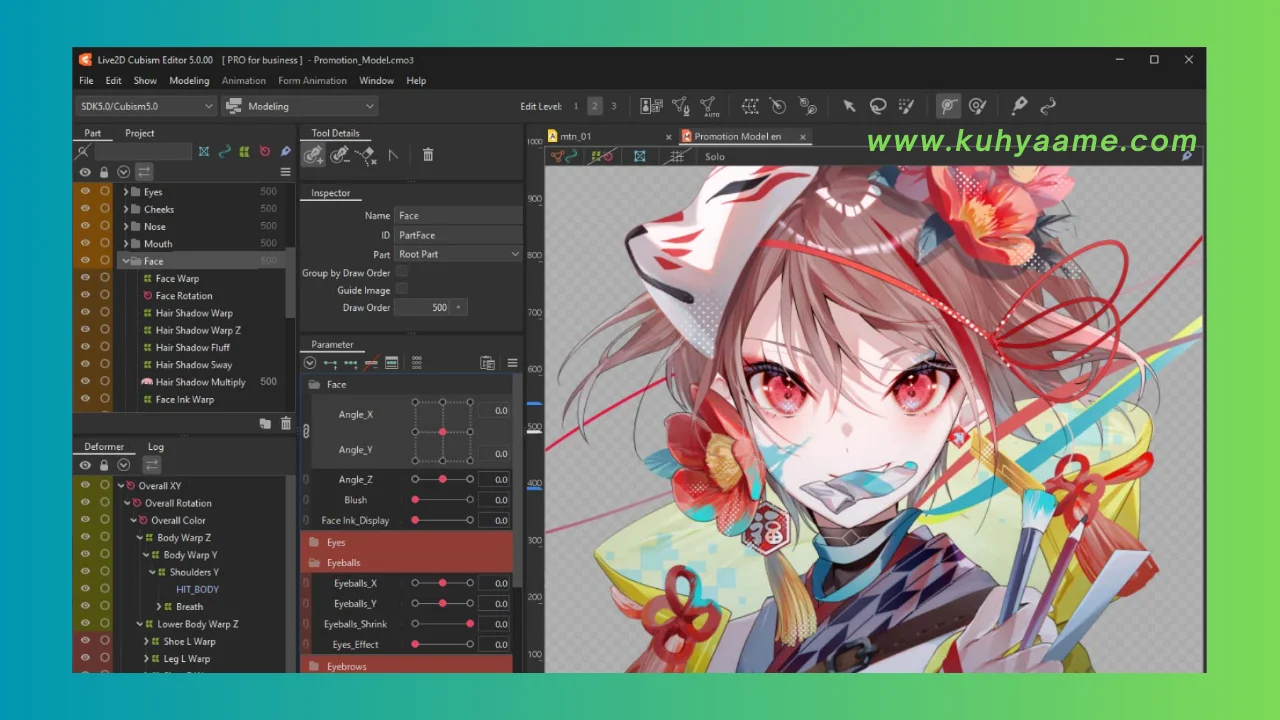
Task: Click the pen-shaped tool icon in toolbar
Action: coord(1019,106)
